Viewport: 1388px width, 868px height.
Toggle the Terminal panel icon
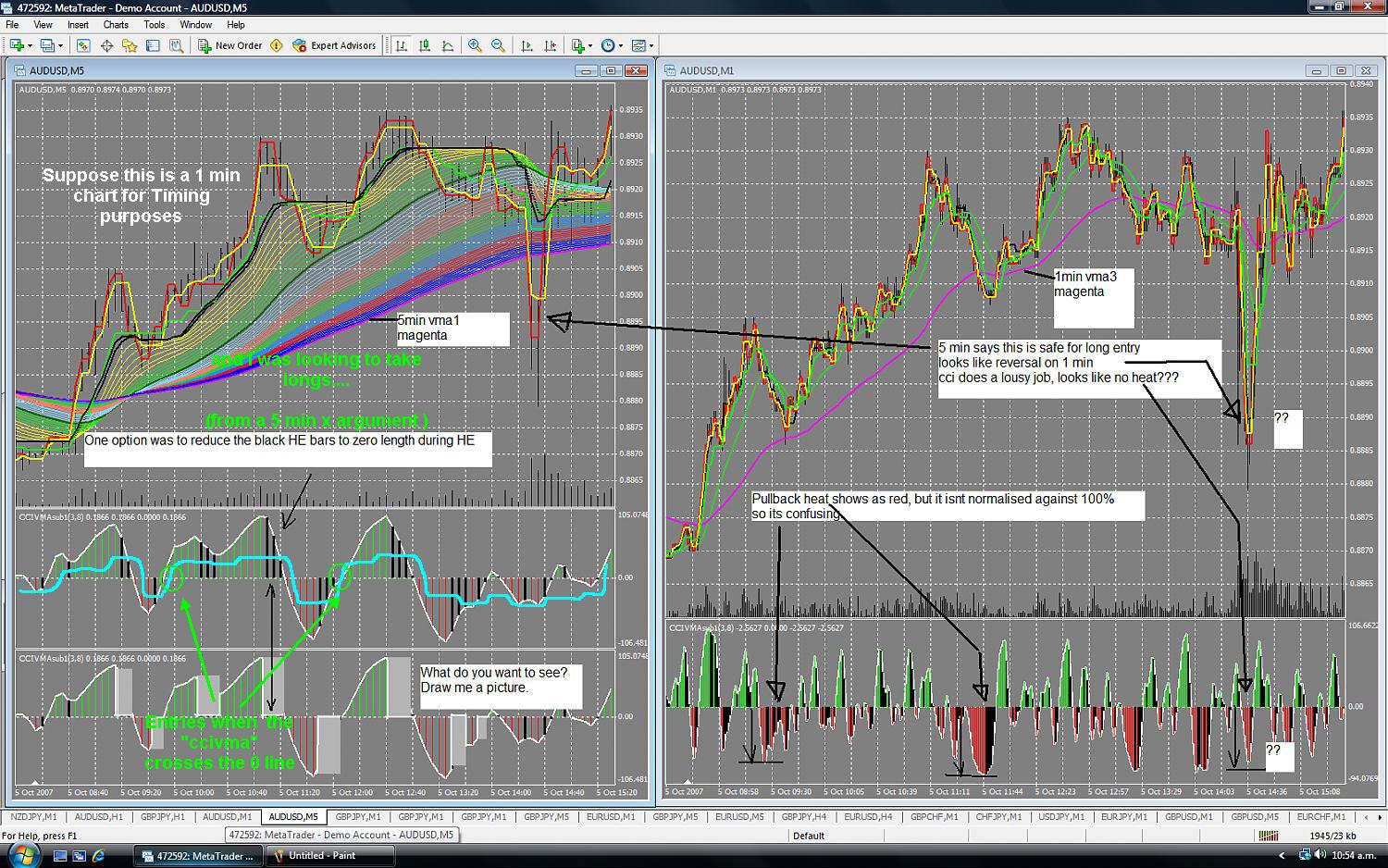[x=153, y=45]
